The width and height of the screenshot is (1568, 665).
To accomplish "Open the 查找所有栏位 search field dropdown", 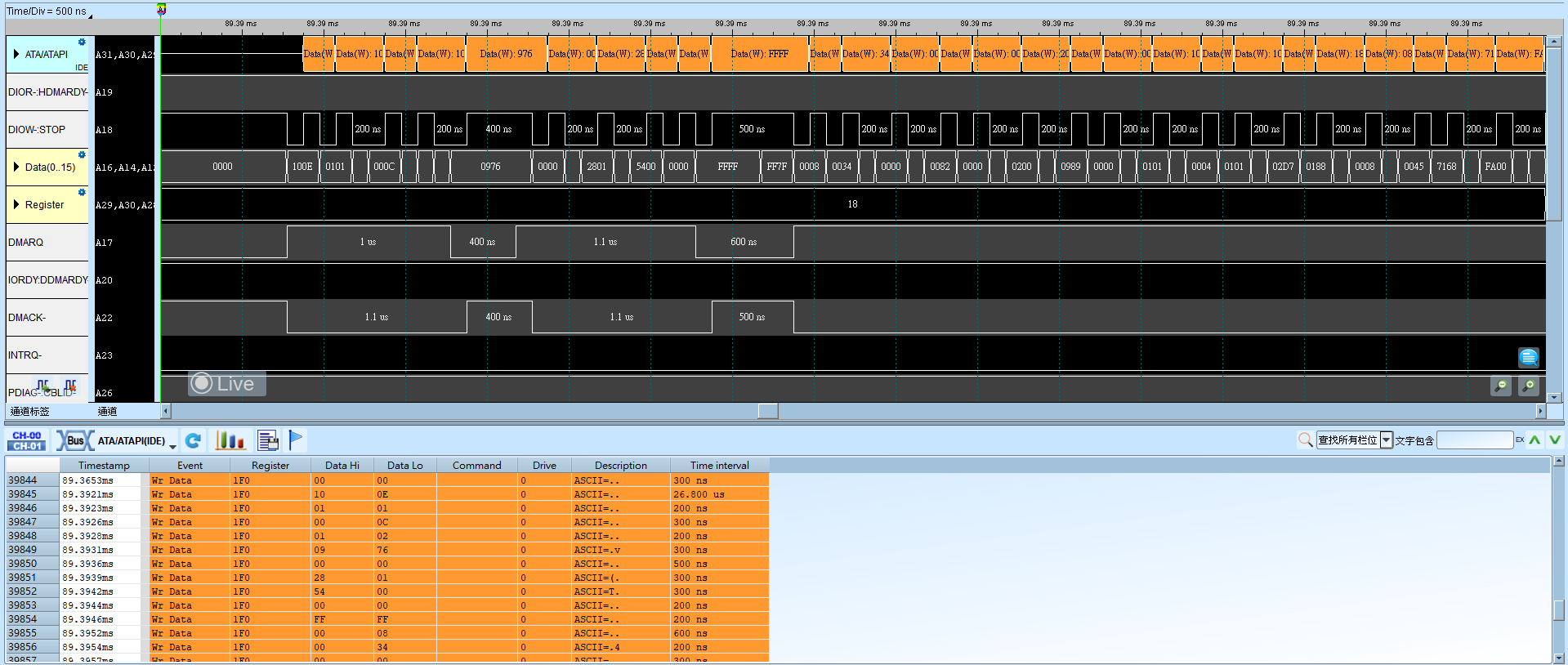I will pos(1386,440).
